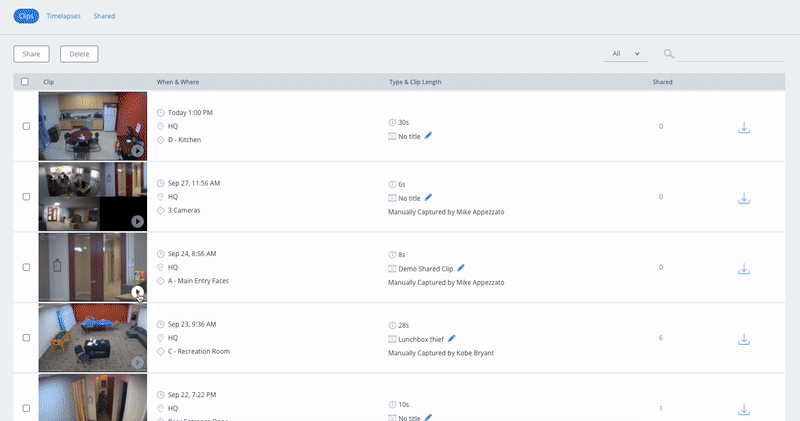Download the Demo Shared Clip
Screen dimensions: 800x421
tap(744, 268)
